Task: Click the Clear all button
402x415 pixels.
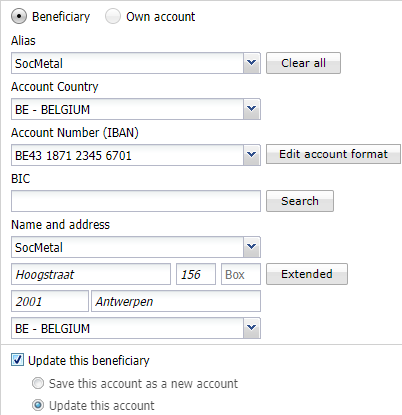Action: coord(303,63)
